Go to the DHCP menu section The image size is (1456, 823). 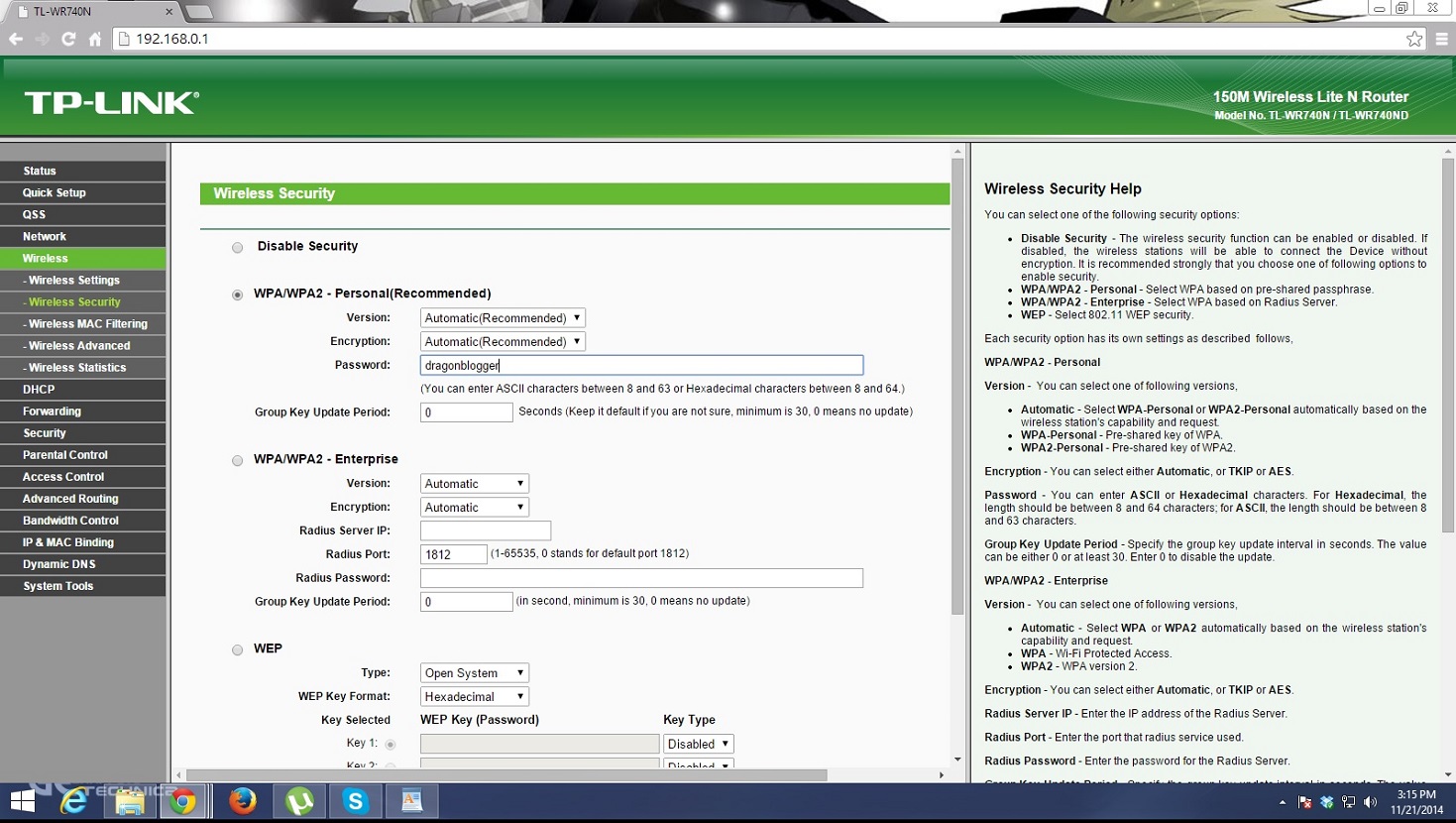(40, 390)
